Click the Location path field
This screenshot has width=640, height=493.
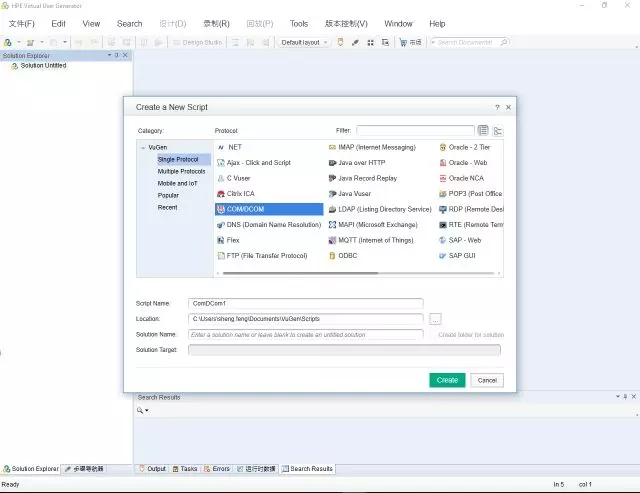point(306,319)
